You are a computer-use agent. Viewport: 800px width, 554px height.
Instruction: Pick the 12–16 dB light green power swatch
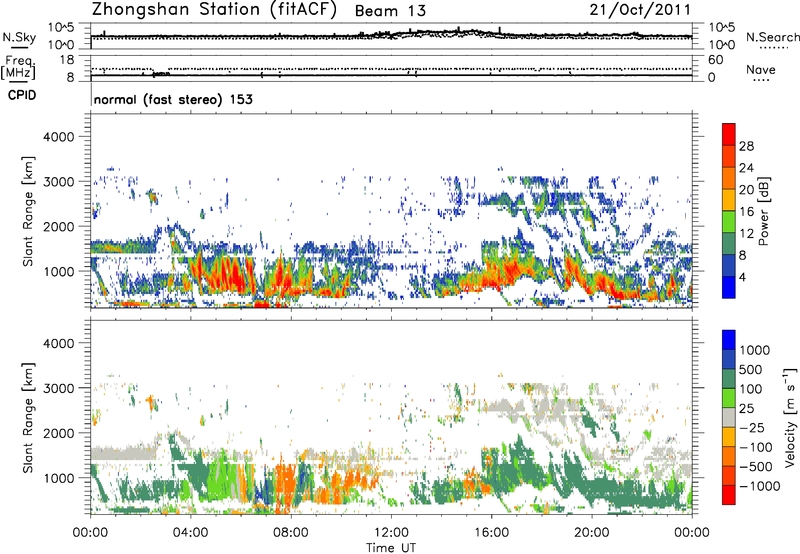pos(729,221)
